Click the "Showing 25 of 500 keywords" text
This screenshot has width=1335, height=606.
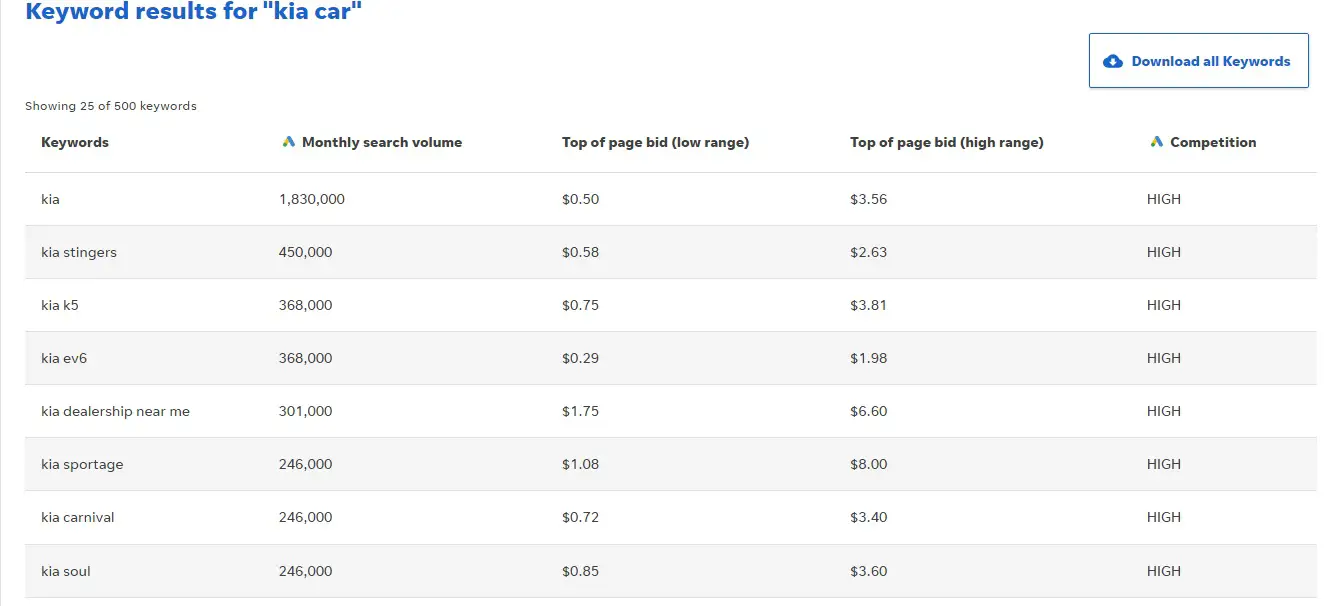(x=111, y=106)
